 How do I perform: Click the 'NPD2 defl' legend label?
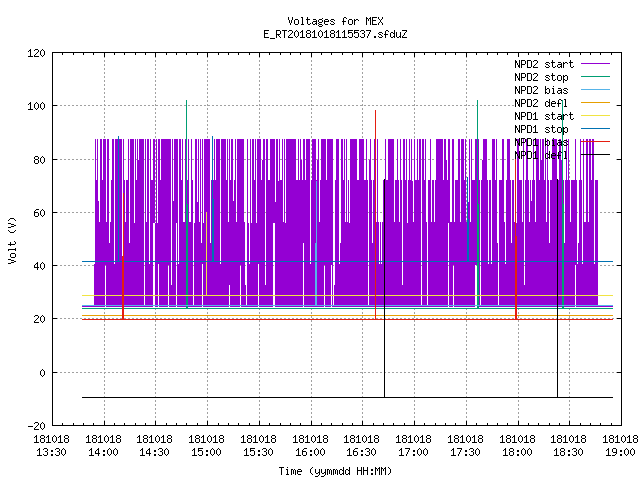(541, 103)
